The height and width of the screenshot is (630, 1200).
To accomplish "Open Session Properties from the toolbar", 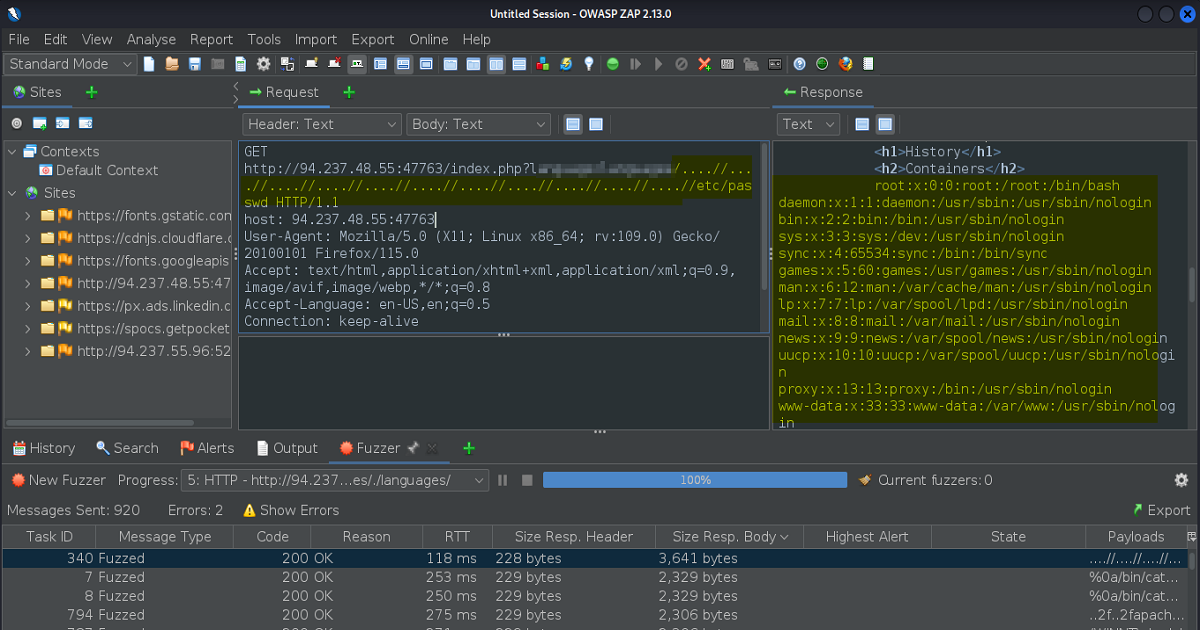I will 241,64.
